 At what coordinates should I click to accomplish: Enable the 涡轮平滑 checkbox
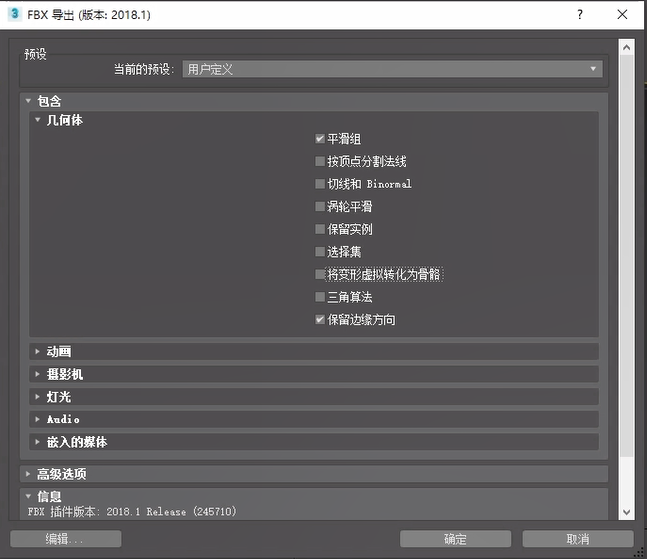320,207
